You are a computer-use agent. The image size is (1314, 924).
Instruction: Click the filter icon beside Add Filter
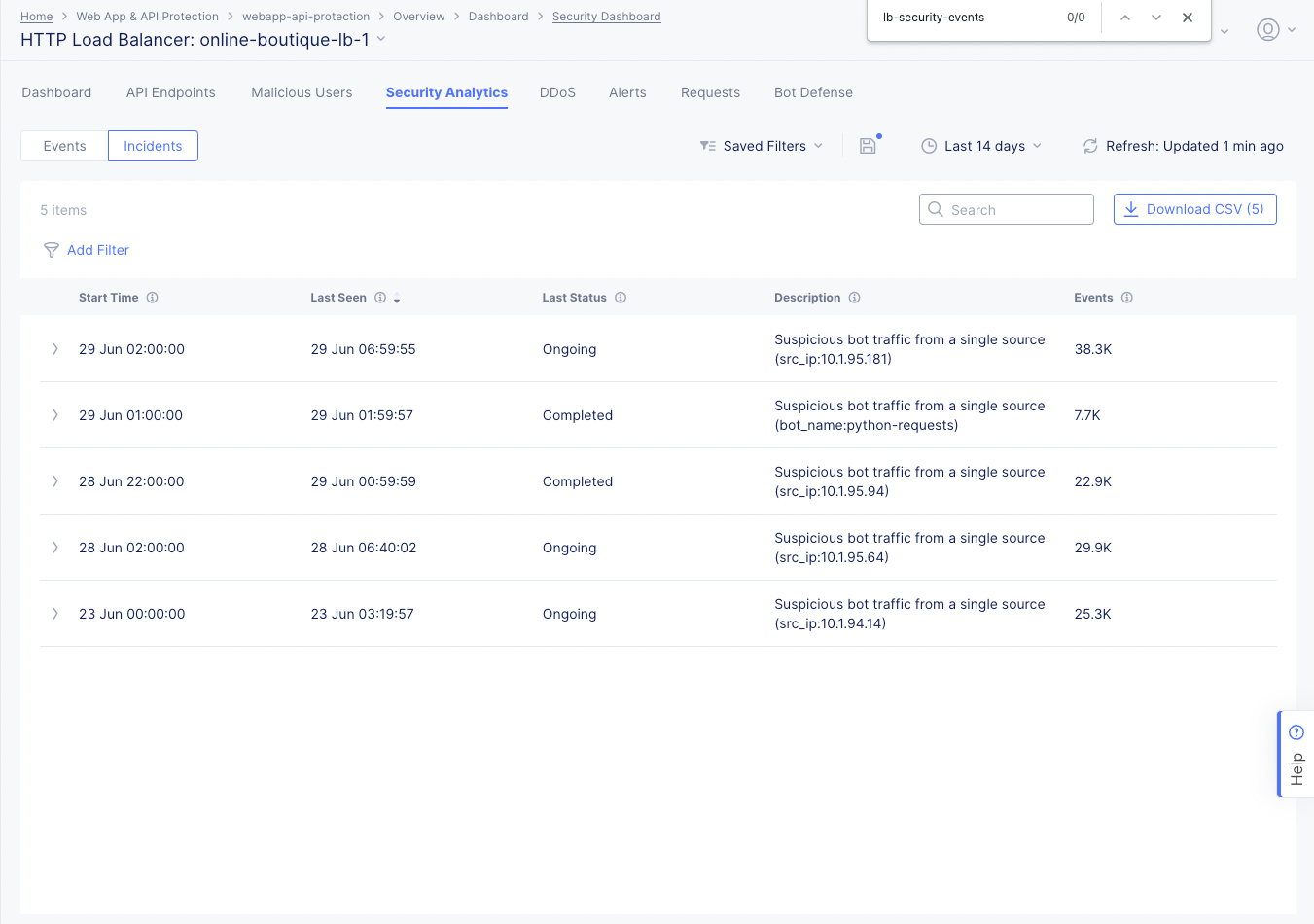point(51,250)
